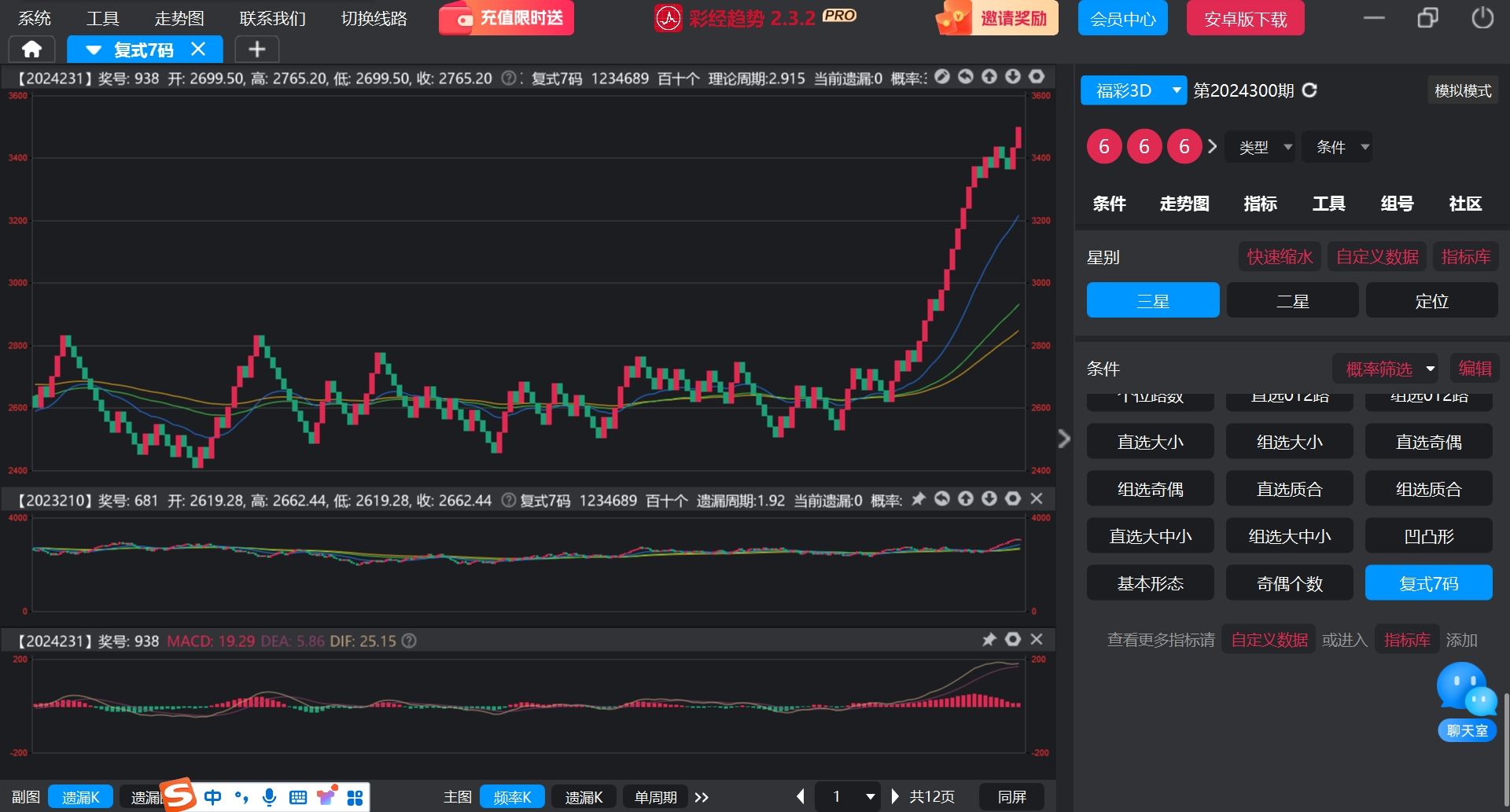
Task: Collapse the right side panel arrow
Action: pyautogui.click(x=1064, y=438)
